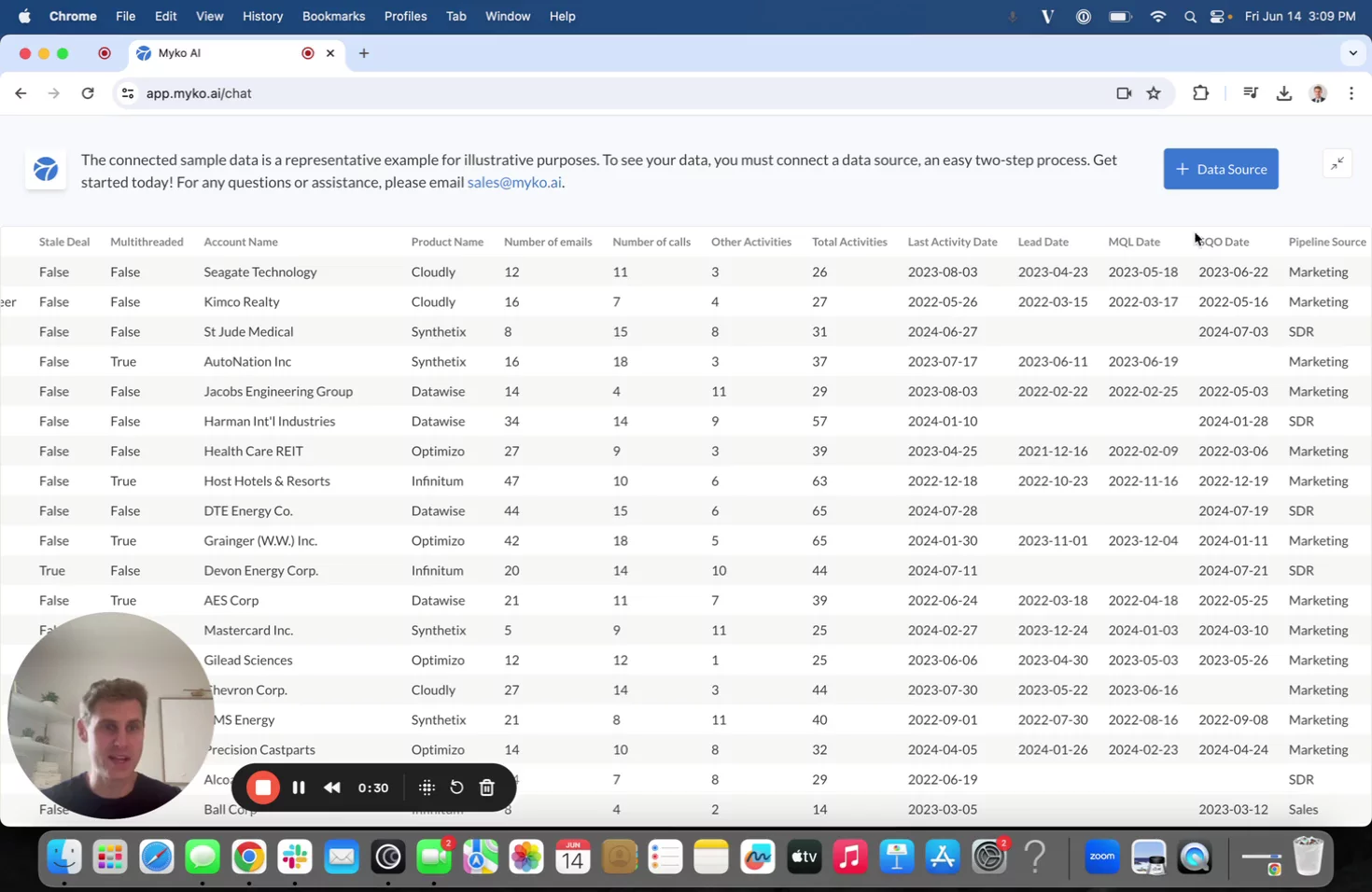Screen dimensions: 1372x892
Task: Click the collapse table icon
Action: (1337, 164)
